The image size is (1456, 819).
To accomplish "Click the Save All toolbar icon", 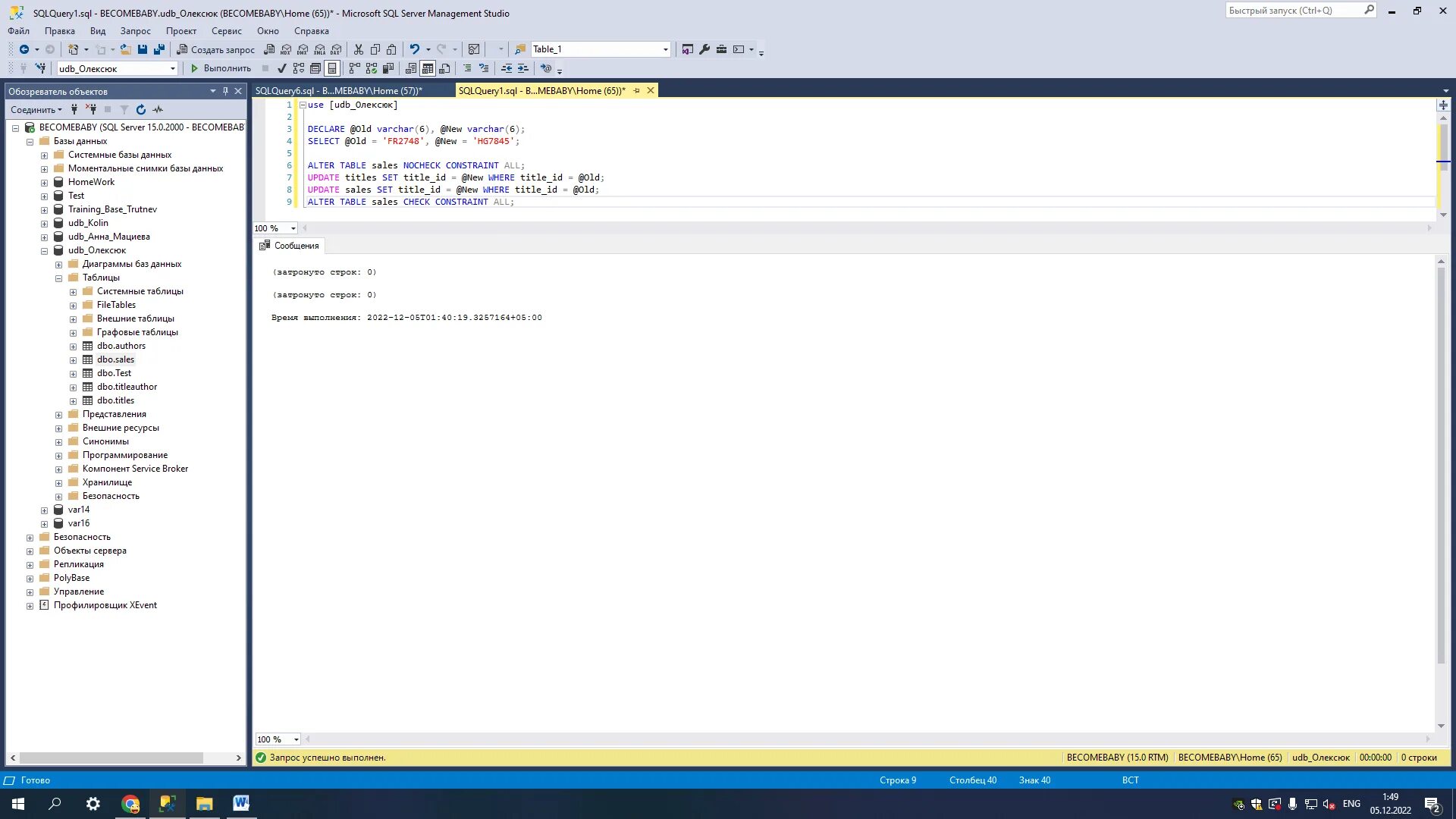I will [158, 49].
